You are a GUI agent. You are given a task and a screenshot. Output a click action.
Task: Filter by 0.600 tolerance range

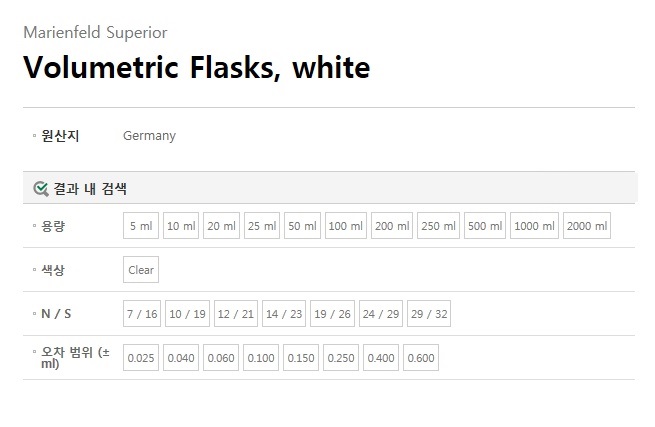(421, 358)
